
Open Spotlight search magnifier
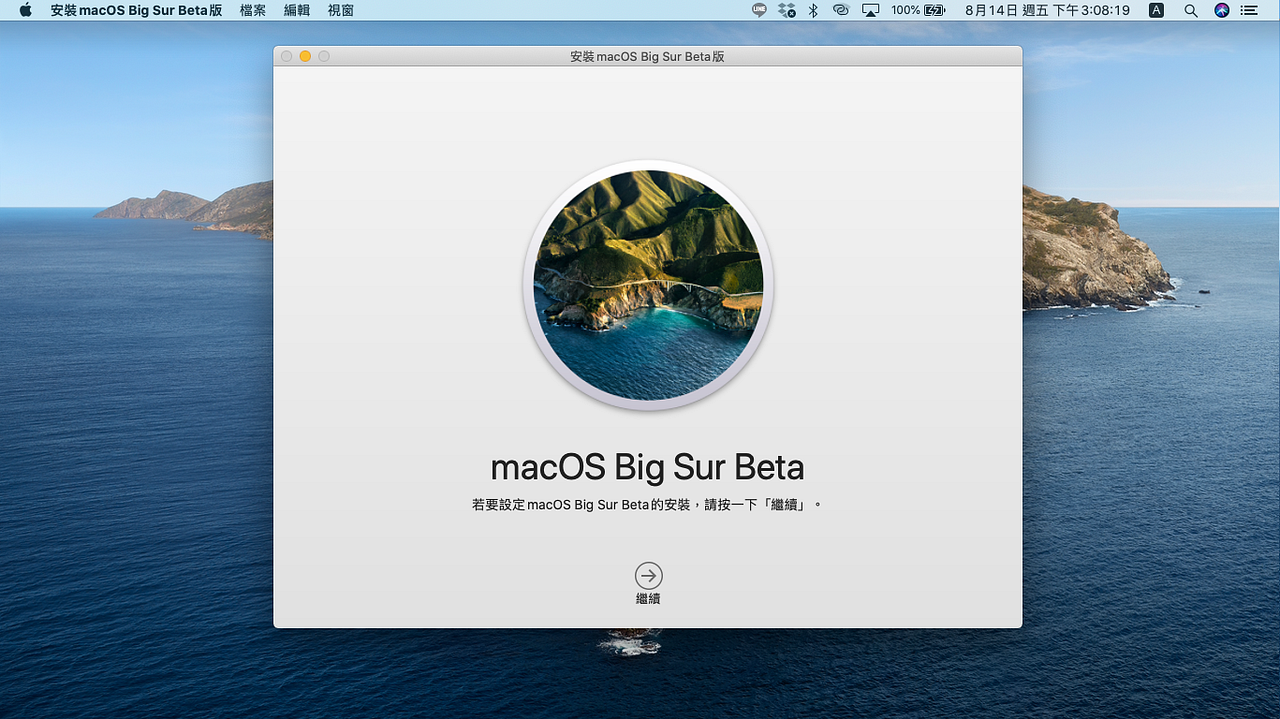coord(1191,10)
